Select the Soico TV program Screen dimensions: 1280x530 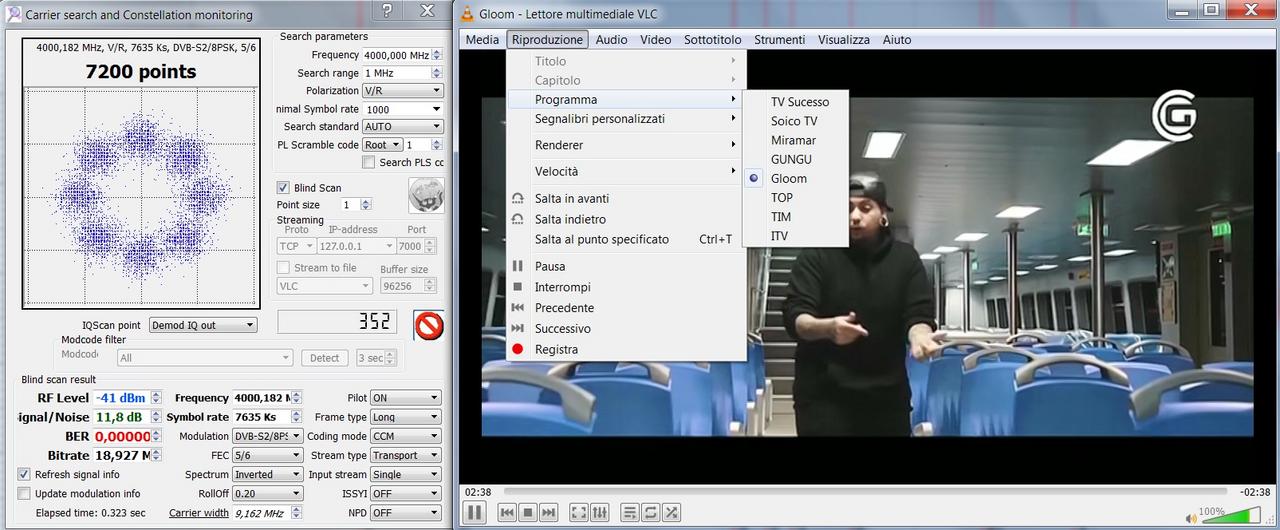[x=794, y=121]
